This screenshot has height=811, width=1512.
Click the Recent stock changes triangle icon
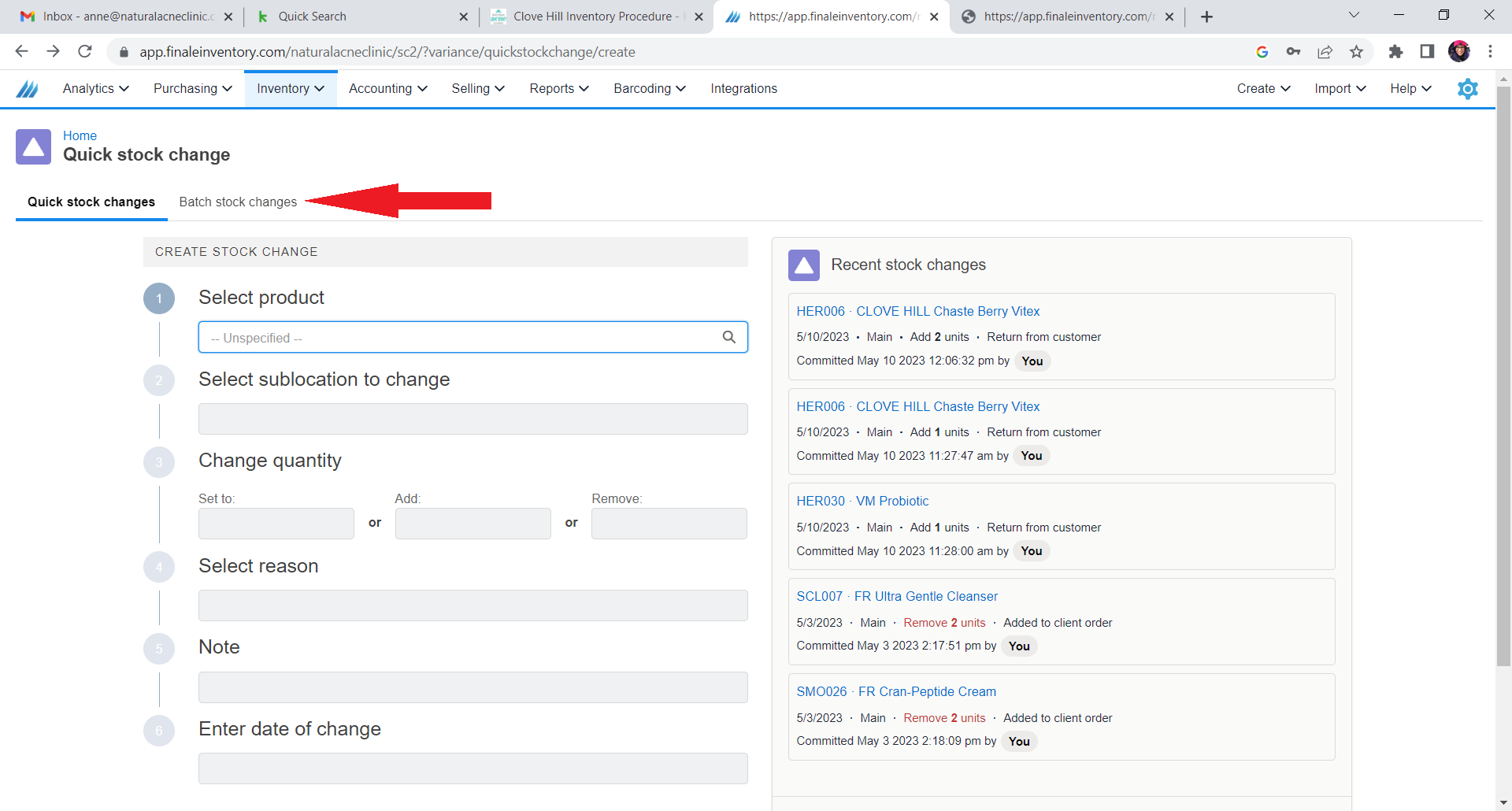(x=804, y=265)
